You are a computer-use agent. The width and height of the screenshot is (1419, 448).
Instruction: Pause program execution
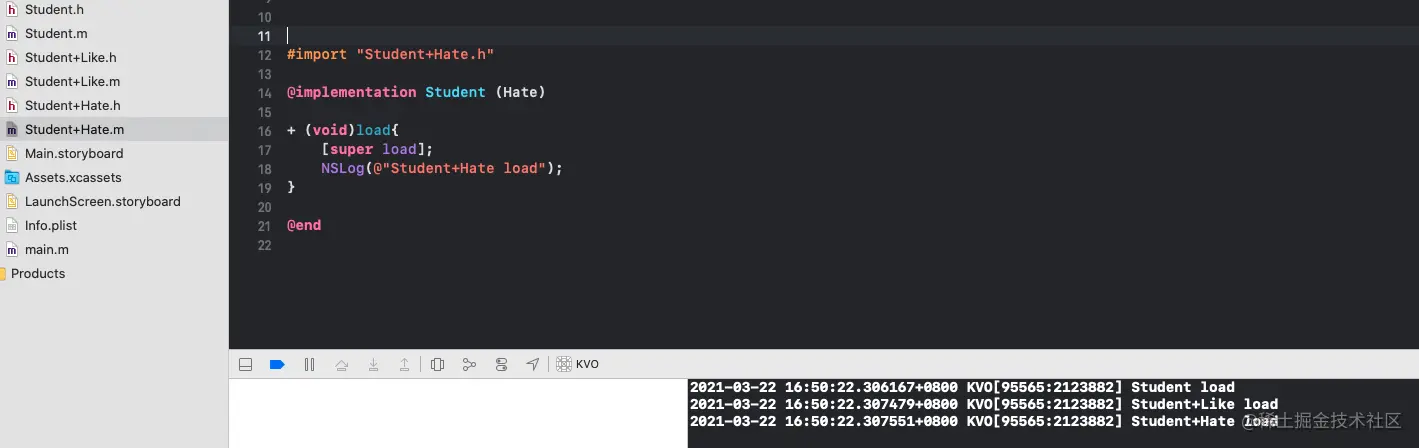coord(309,365)
